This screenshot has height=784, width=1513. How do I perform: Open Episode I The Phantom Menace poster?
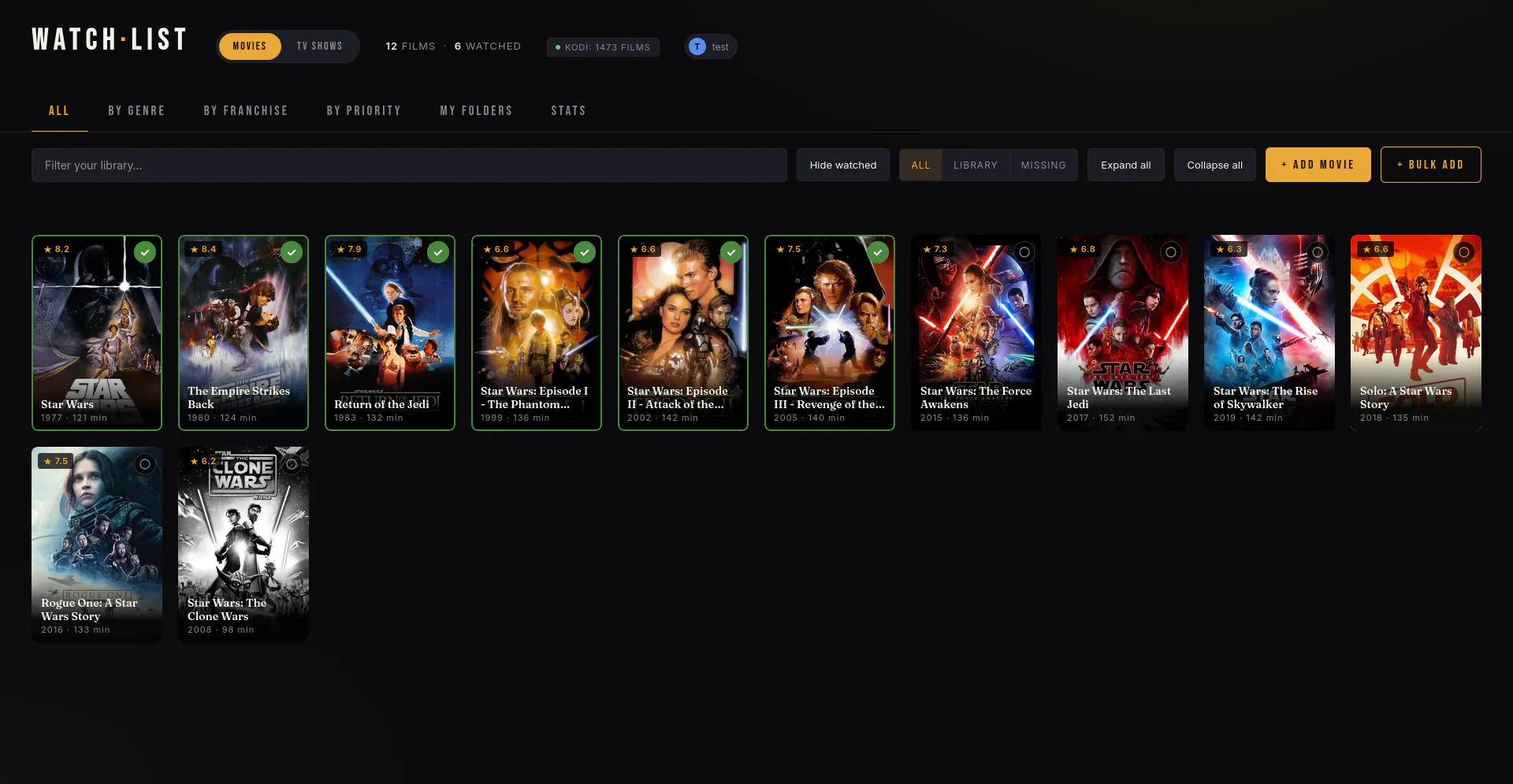pyautogui.click(x=537, y=333)
